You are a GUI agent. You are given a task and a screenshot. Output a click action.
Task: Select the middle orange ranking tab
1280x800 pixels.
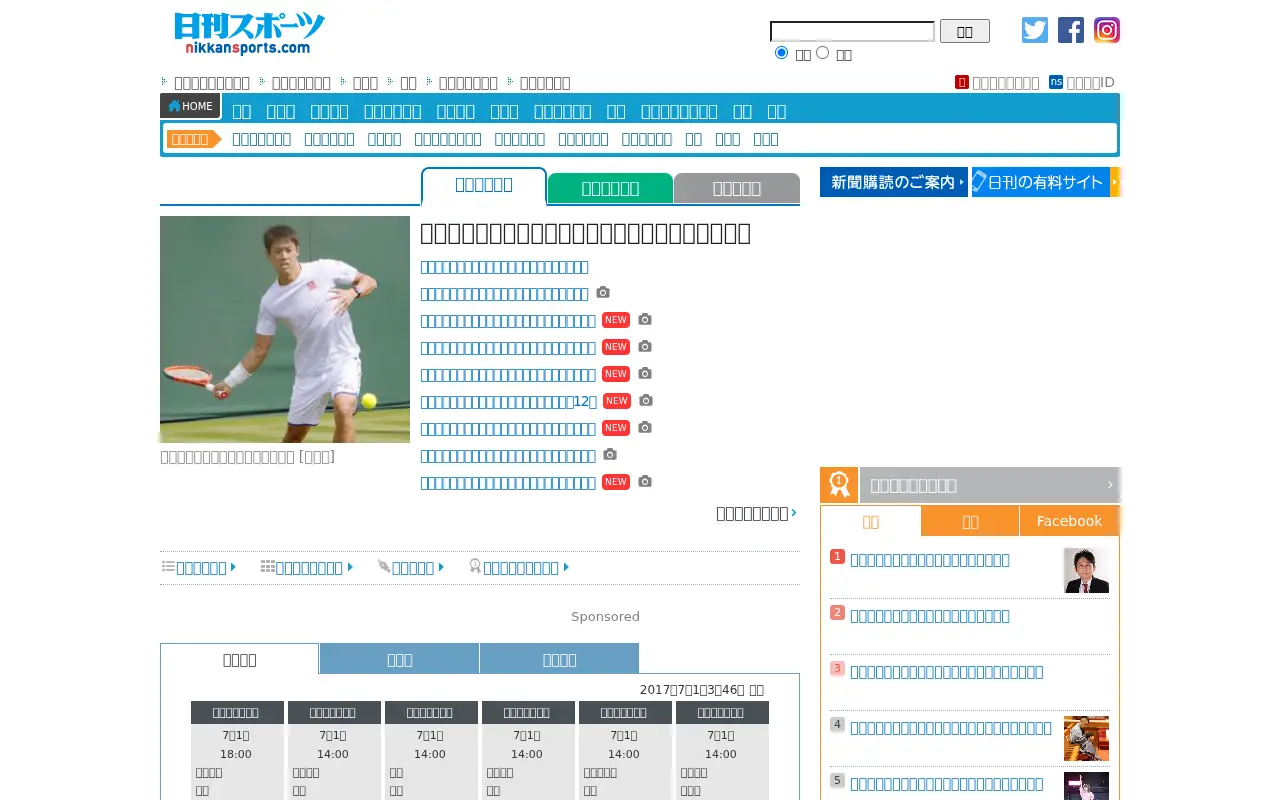970,521
